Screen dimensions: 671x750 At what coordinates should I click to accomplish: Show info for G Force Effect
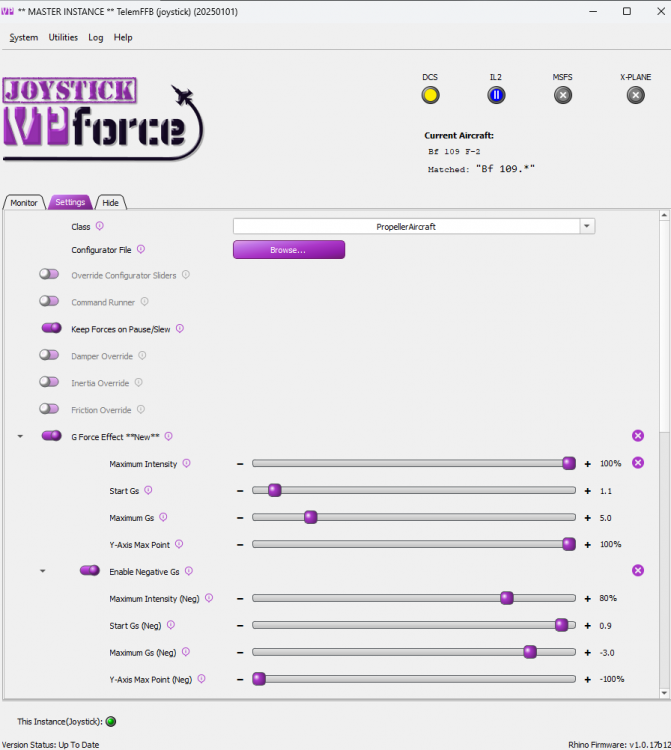point(168,436)
